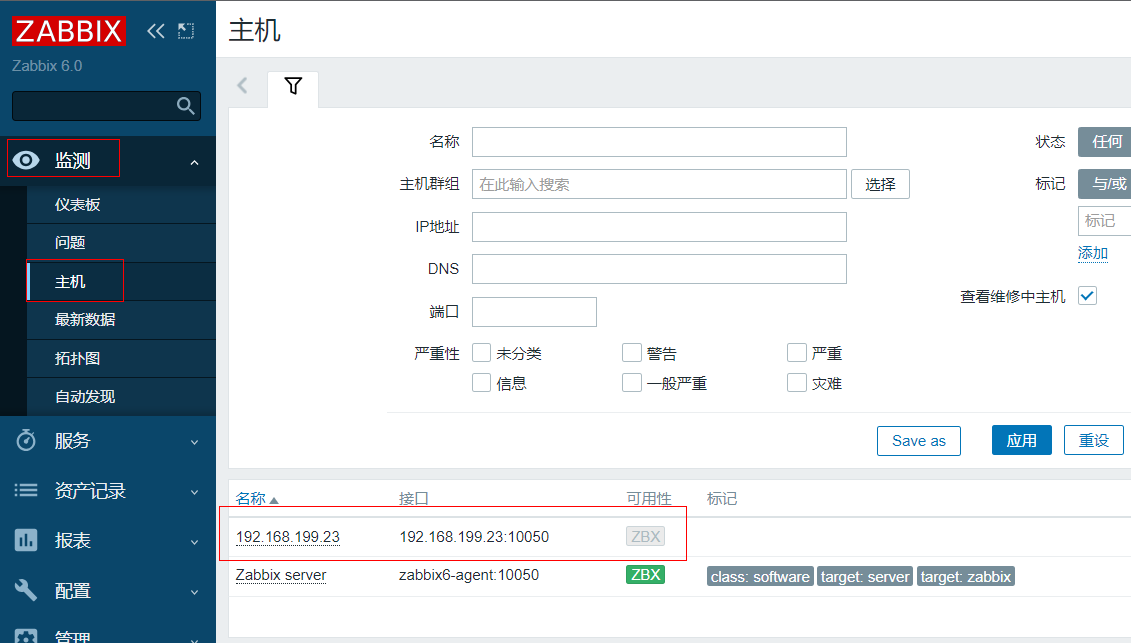Expand the 资产记录 menu chevron

(x=194, y=492)
